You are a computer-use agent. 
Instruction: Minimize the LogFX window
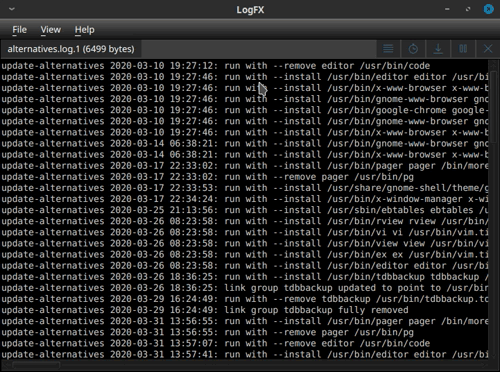[x=447, y=9]
